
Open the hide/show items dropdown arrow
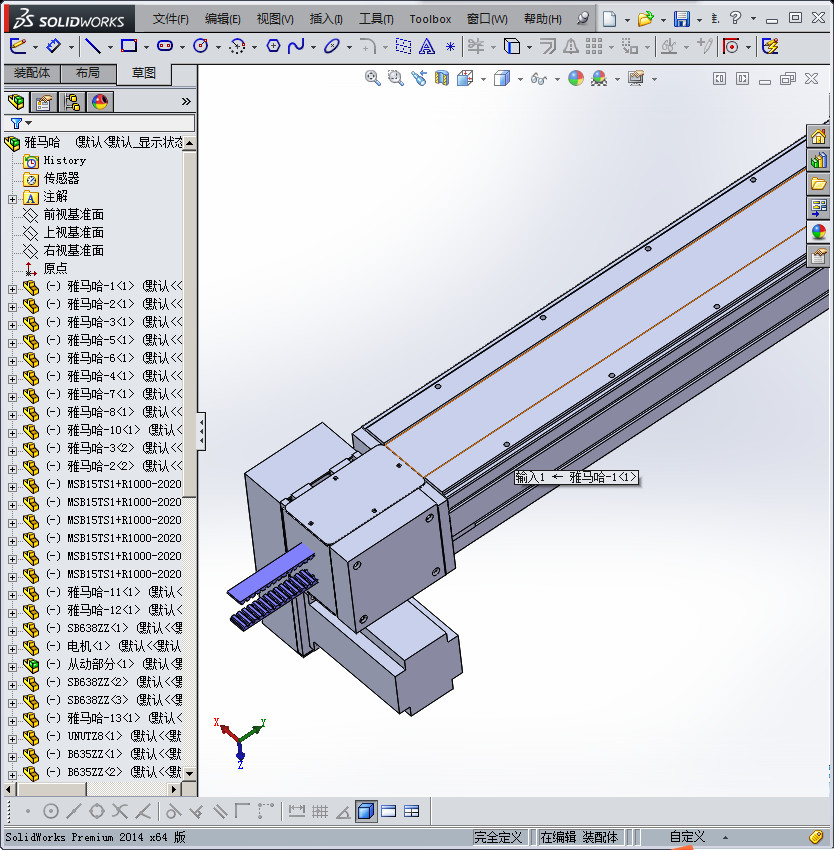[557, 79]
